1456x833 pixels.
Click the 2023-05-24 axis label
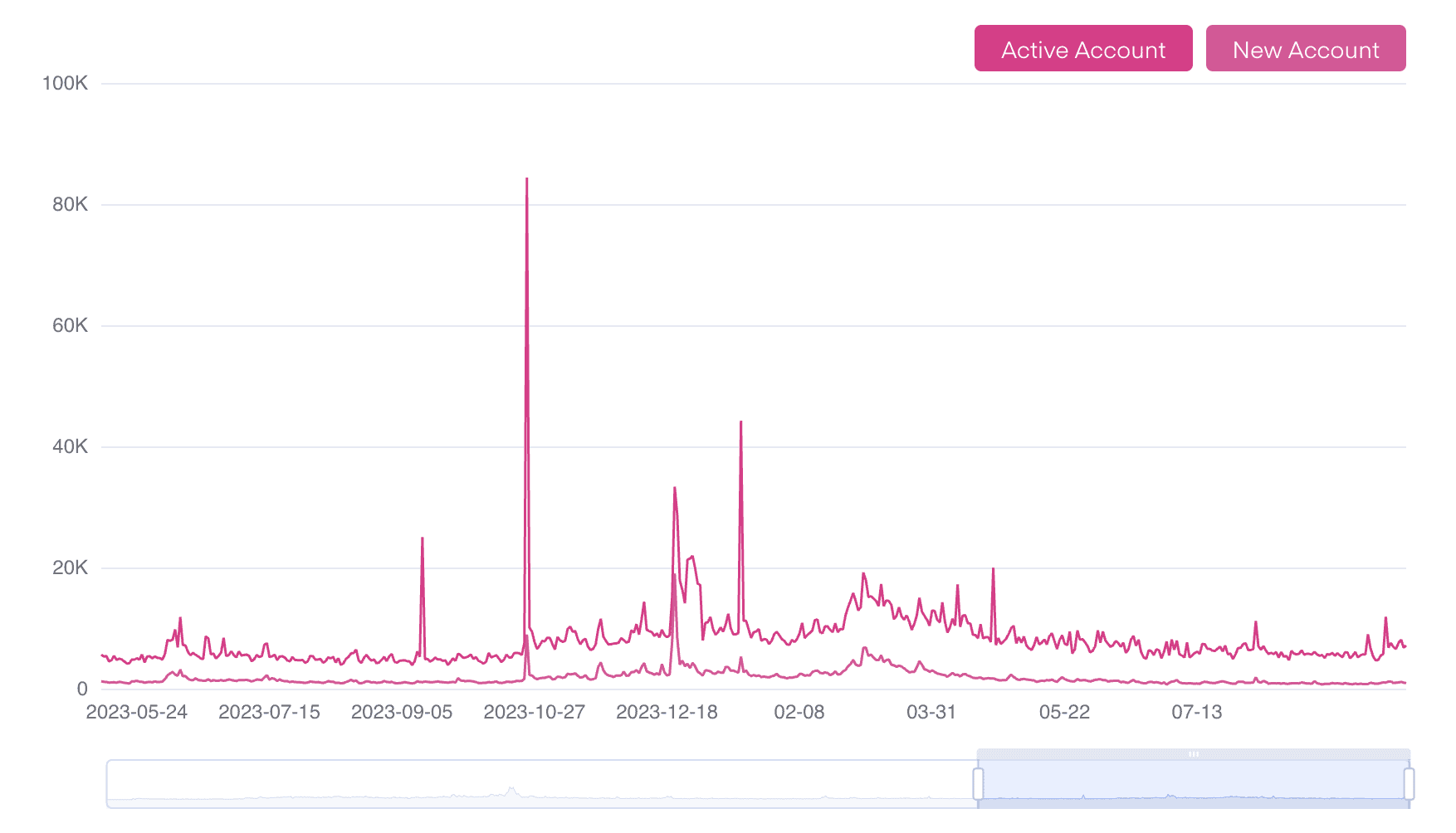(x=137, y=712)
